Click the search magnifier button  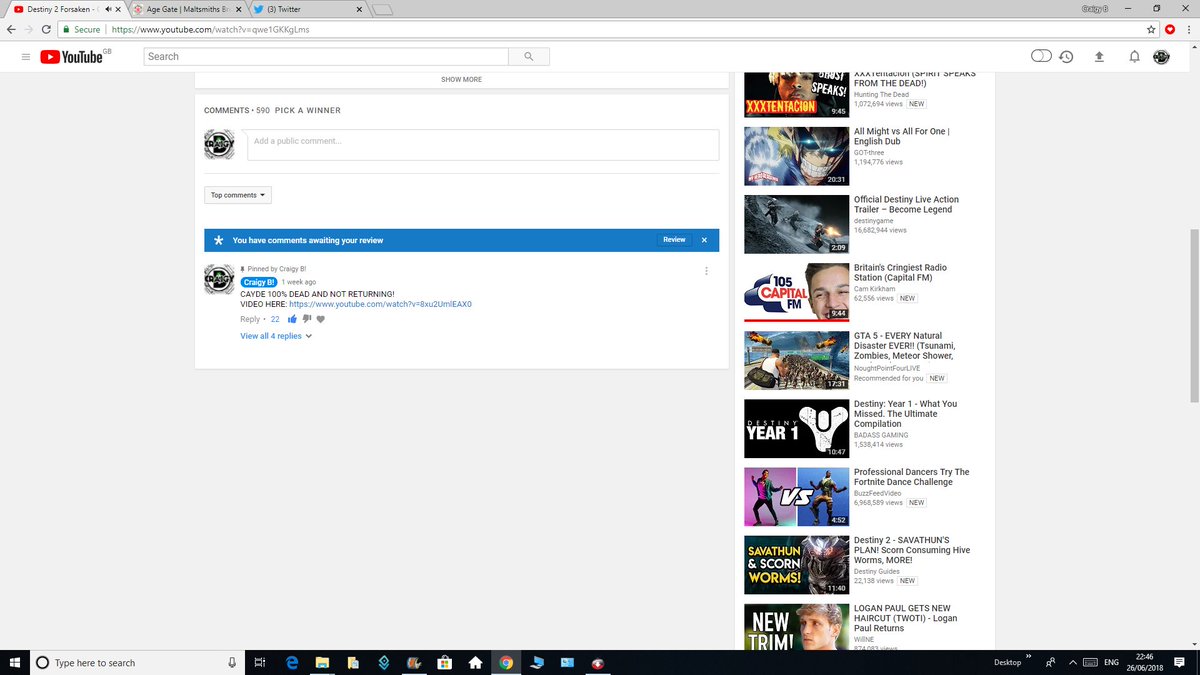529,57
